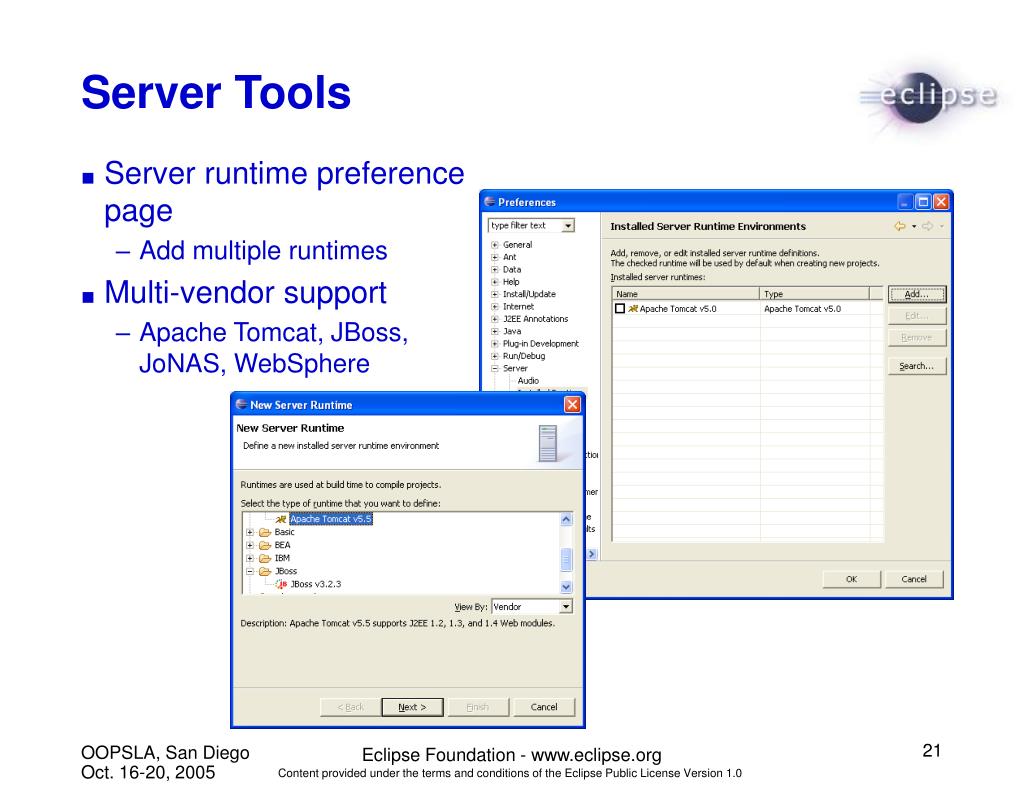The image size is (1024, 791).
Task: Open the type filter text dropdown arrow
Action: tap(568, 226)
